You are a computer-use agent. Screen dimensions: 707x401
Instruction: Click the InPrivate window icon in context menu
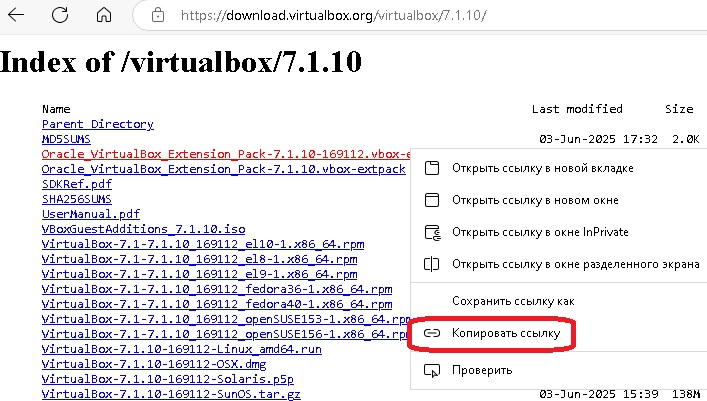tap(432, 232)
